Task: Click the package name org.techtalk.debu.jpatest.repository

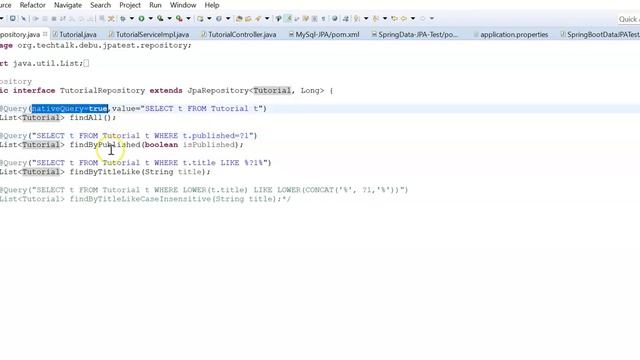Action: click(102, 45)
